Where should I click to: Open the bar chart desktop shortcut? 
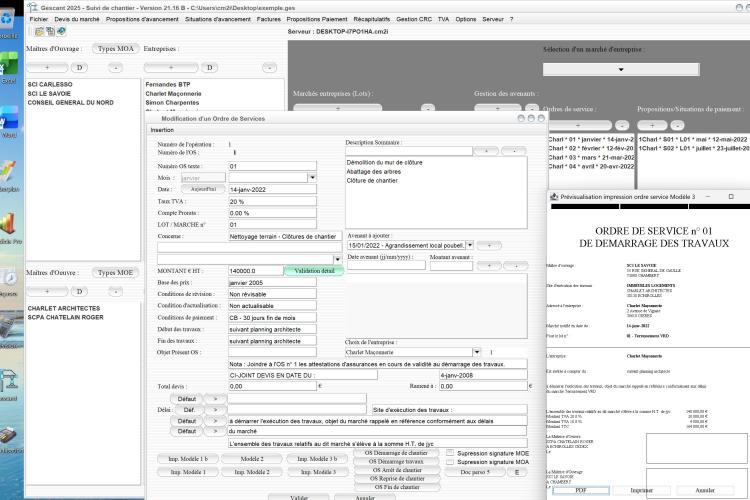pyautogui.click(x=8, y=224)
